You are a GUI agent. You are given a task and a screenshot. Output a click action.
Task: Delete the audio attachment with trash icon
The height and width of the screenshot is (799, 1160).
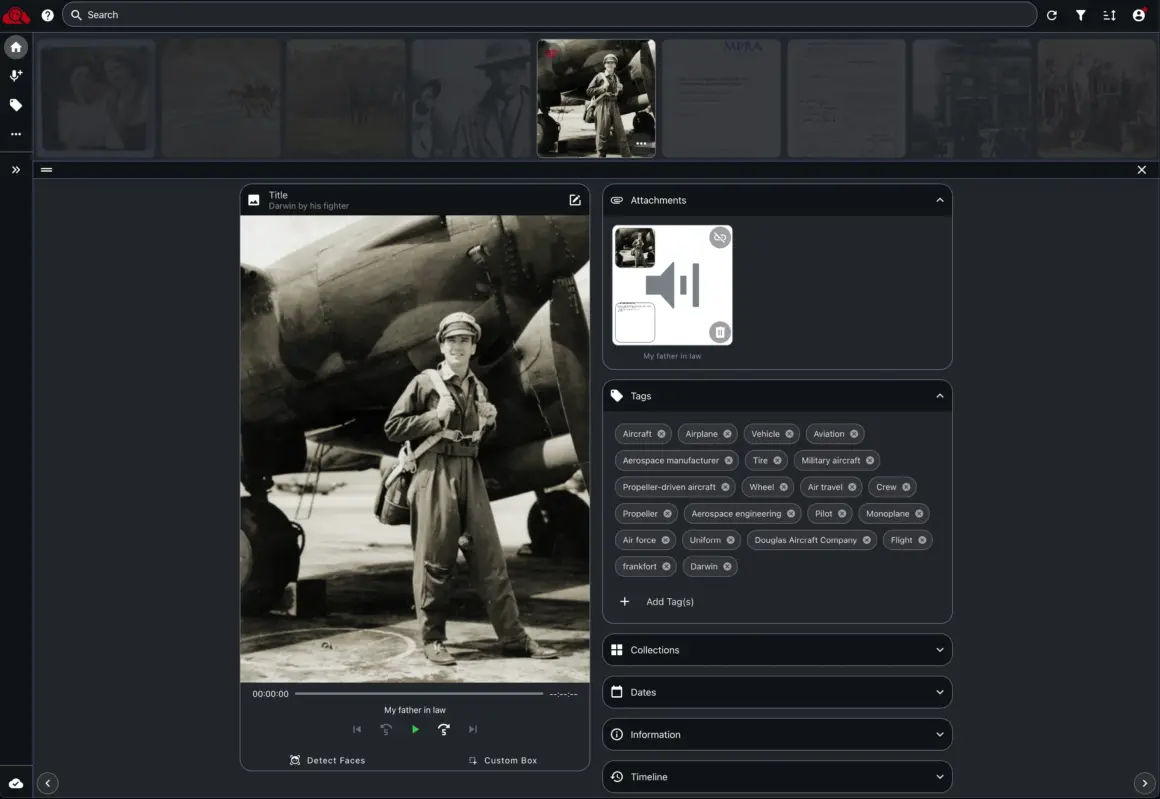[720, 332]
